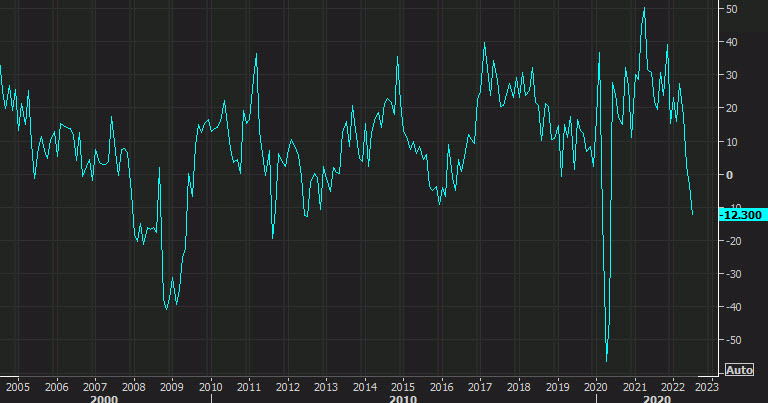The height and width of the screenshot is (403, 768).
Task: Click the 2011 year label on the time axis
Action: point(249,387)
